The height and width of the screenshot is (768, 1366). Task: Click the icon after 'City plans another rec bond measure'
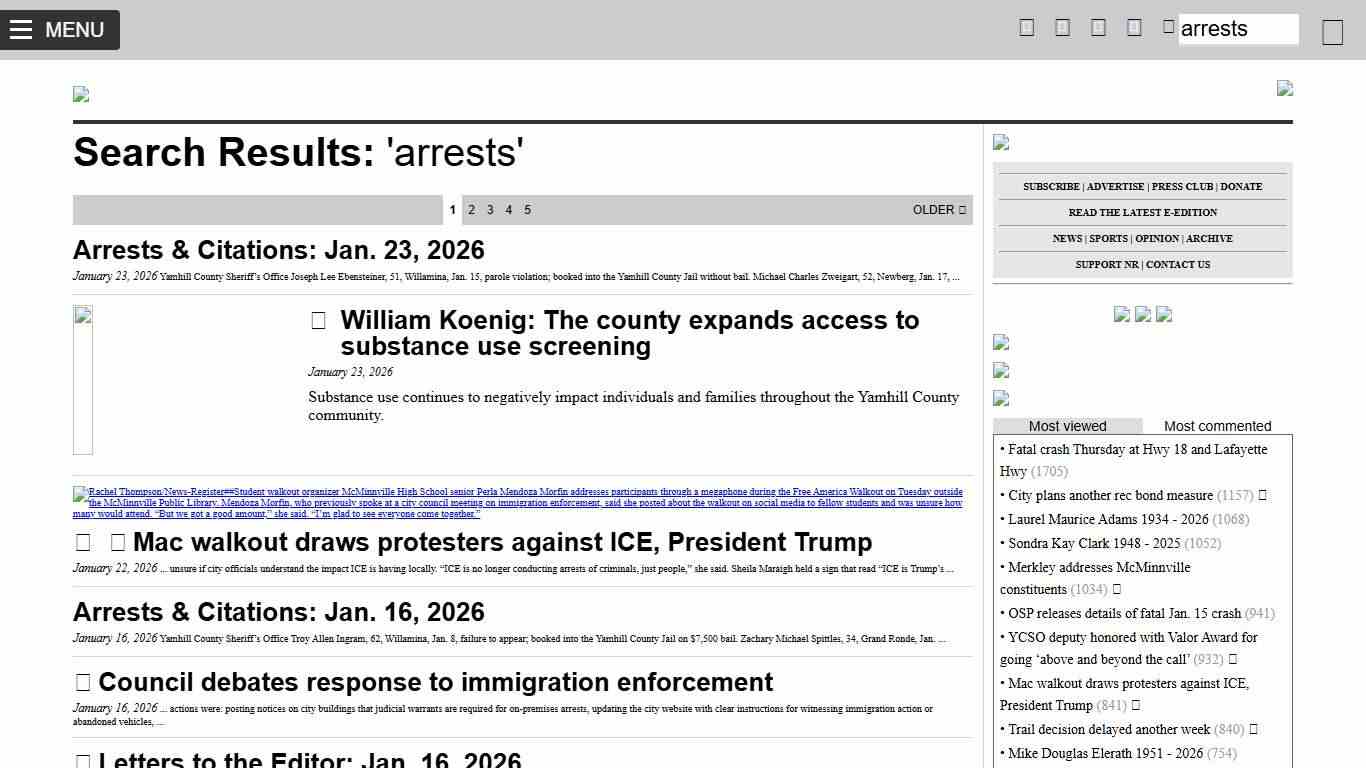[1262, 495]
